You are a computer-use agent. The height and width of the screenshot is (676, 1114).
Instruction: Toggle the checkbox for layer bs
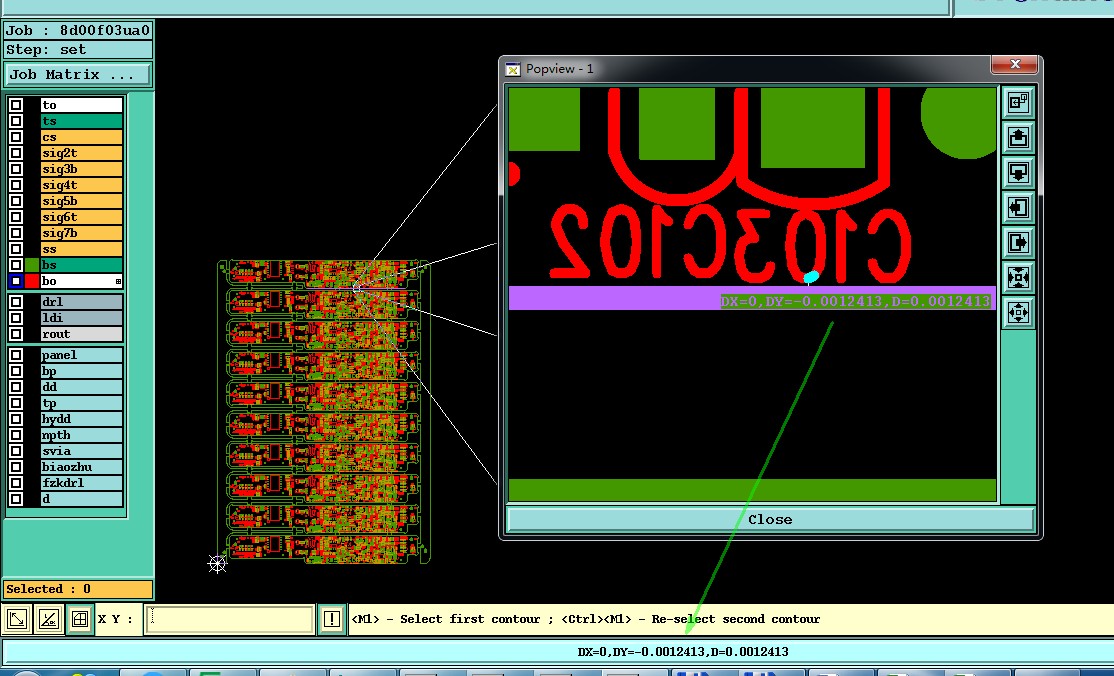pos(16,265)
